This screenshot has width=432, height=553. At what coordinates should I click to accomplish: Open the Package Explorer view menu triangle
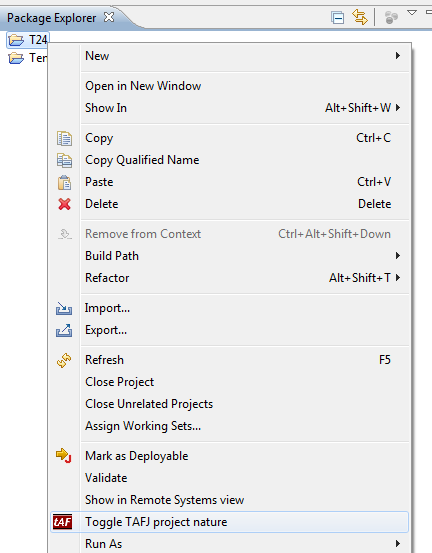pos(412,13)
